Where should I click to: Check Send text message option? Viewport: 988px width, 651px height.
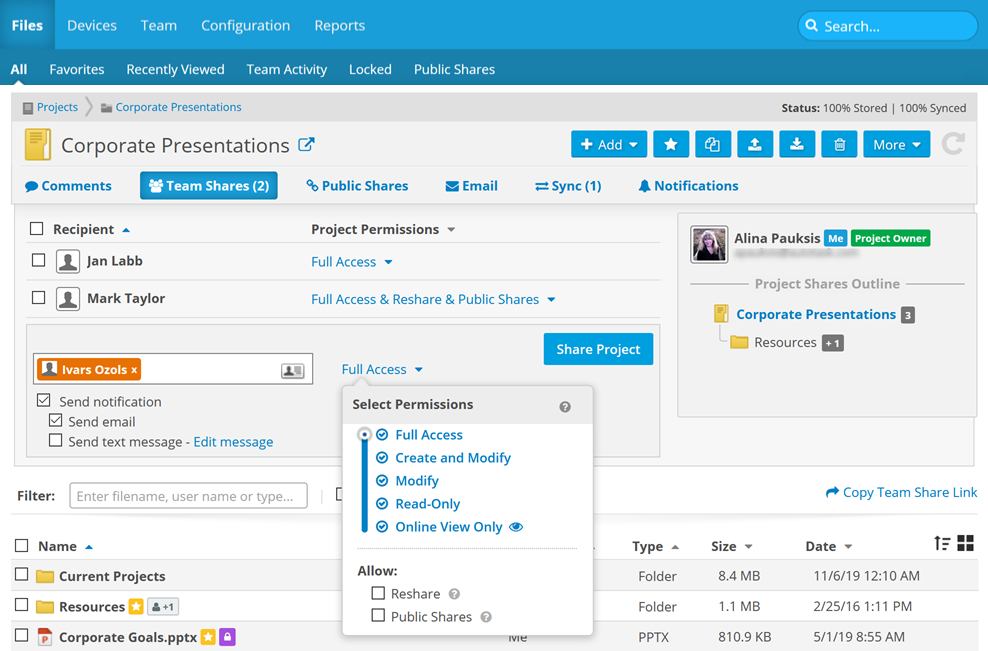[56, 441]
